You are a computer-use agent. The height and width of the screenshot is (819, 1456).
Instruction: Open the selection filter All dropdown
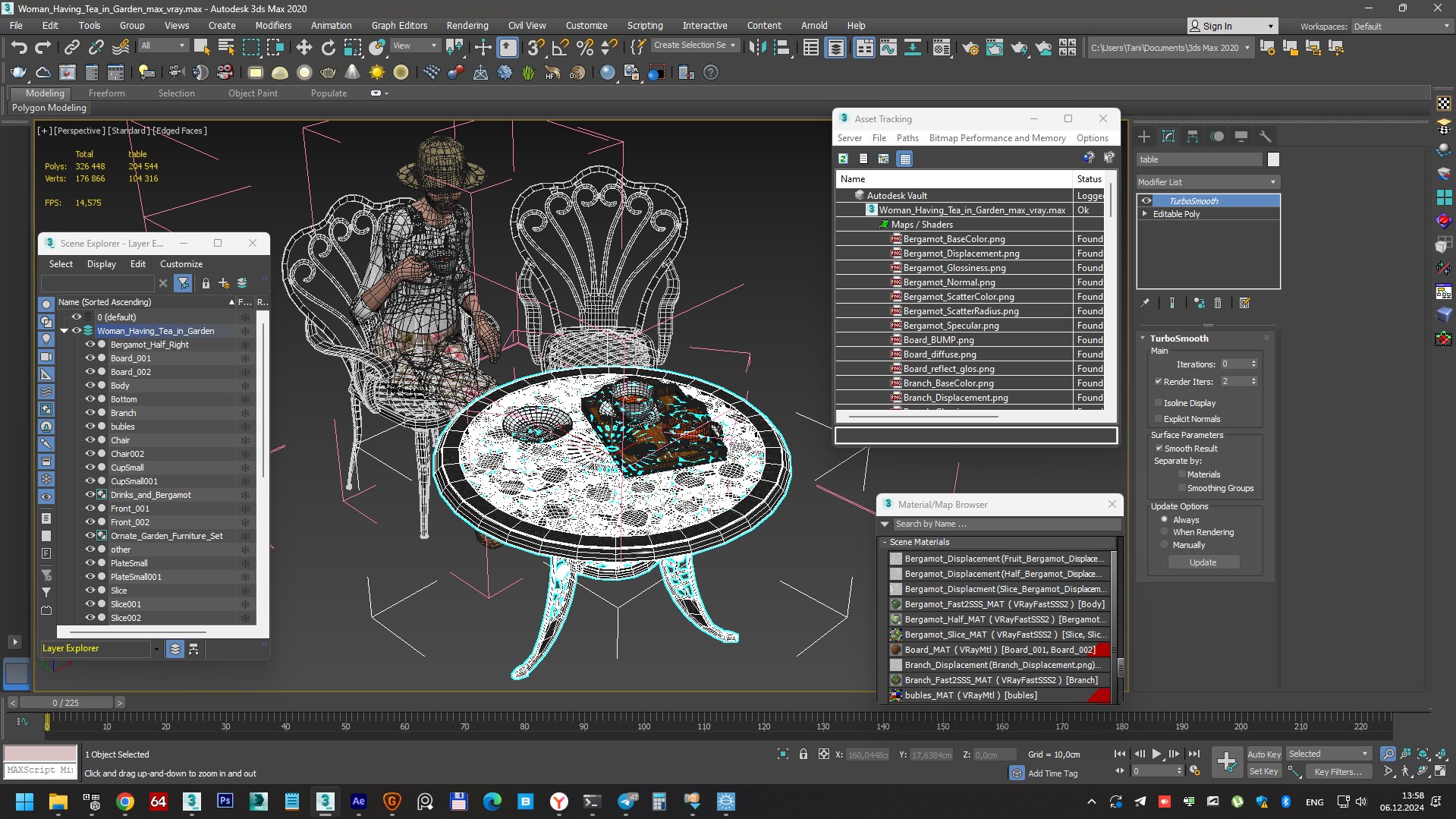163,46
